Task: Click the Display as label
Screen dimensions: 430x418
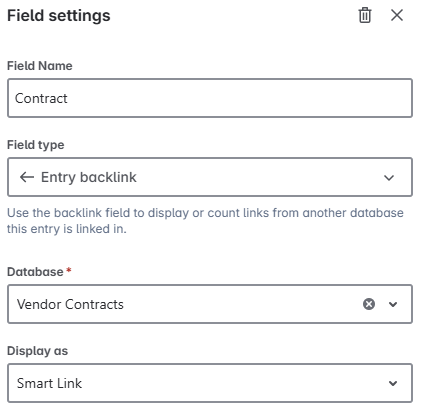Action: coord(37,351)
